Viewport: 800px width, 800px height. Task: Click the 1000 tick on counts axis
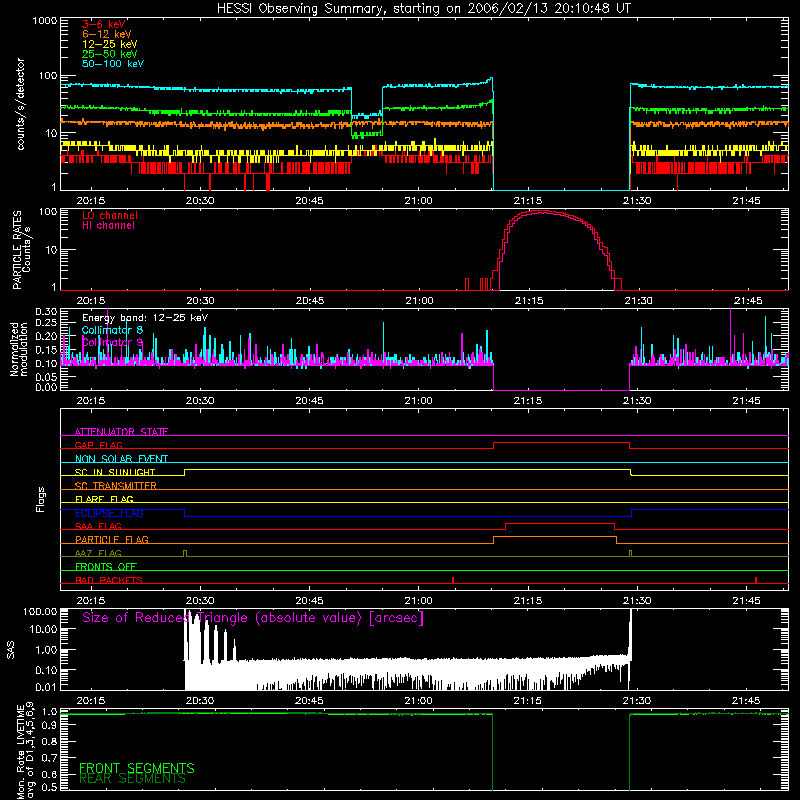[44, 21]
